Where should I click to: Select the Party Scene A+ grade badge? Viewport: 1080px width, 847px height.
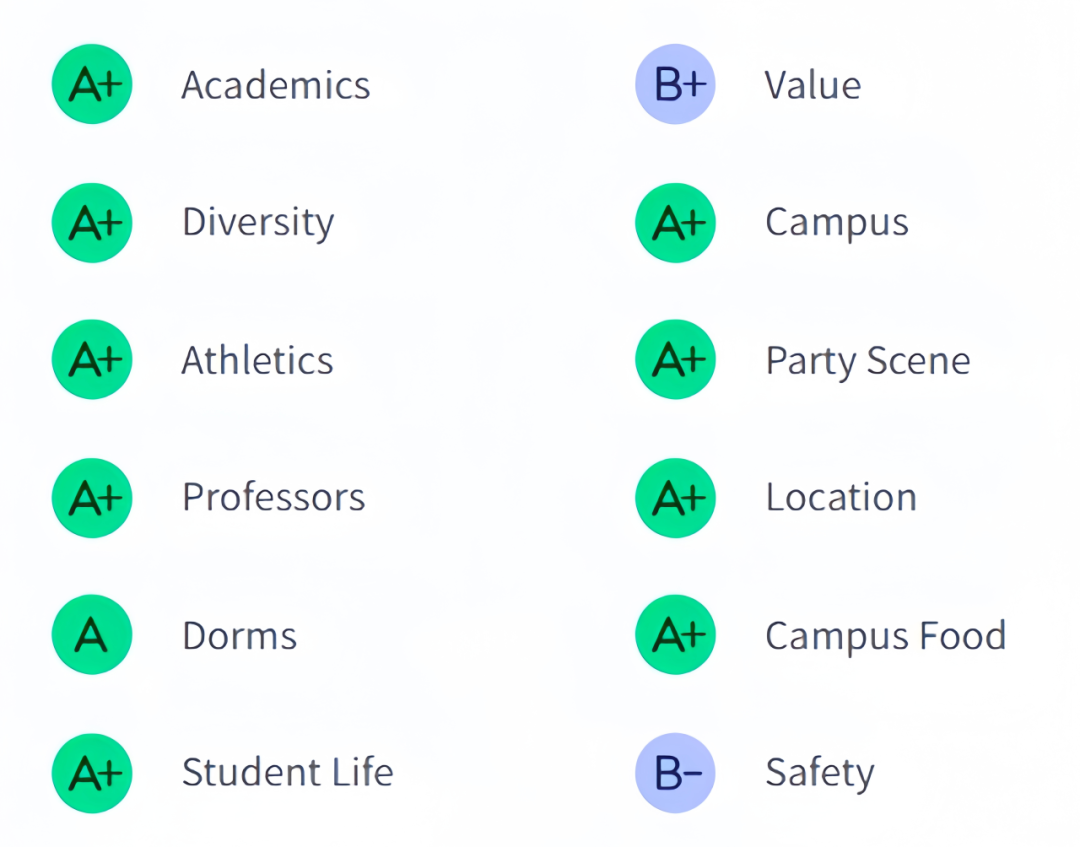click(675, 359)
